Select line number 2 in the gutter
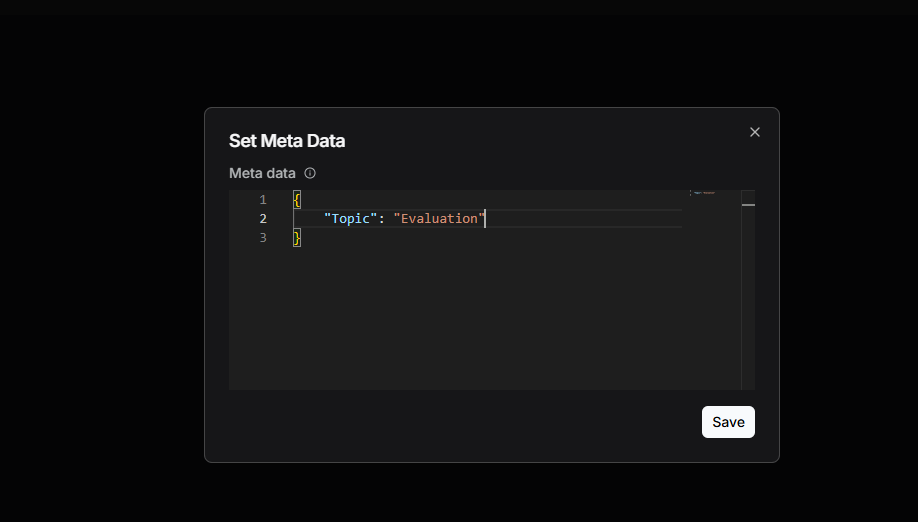 263,219
